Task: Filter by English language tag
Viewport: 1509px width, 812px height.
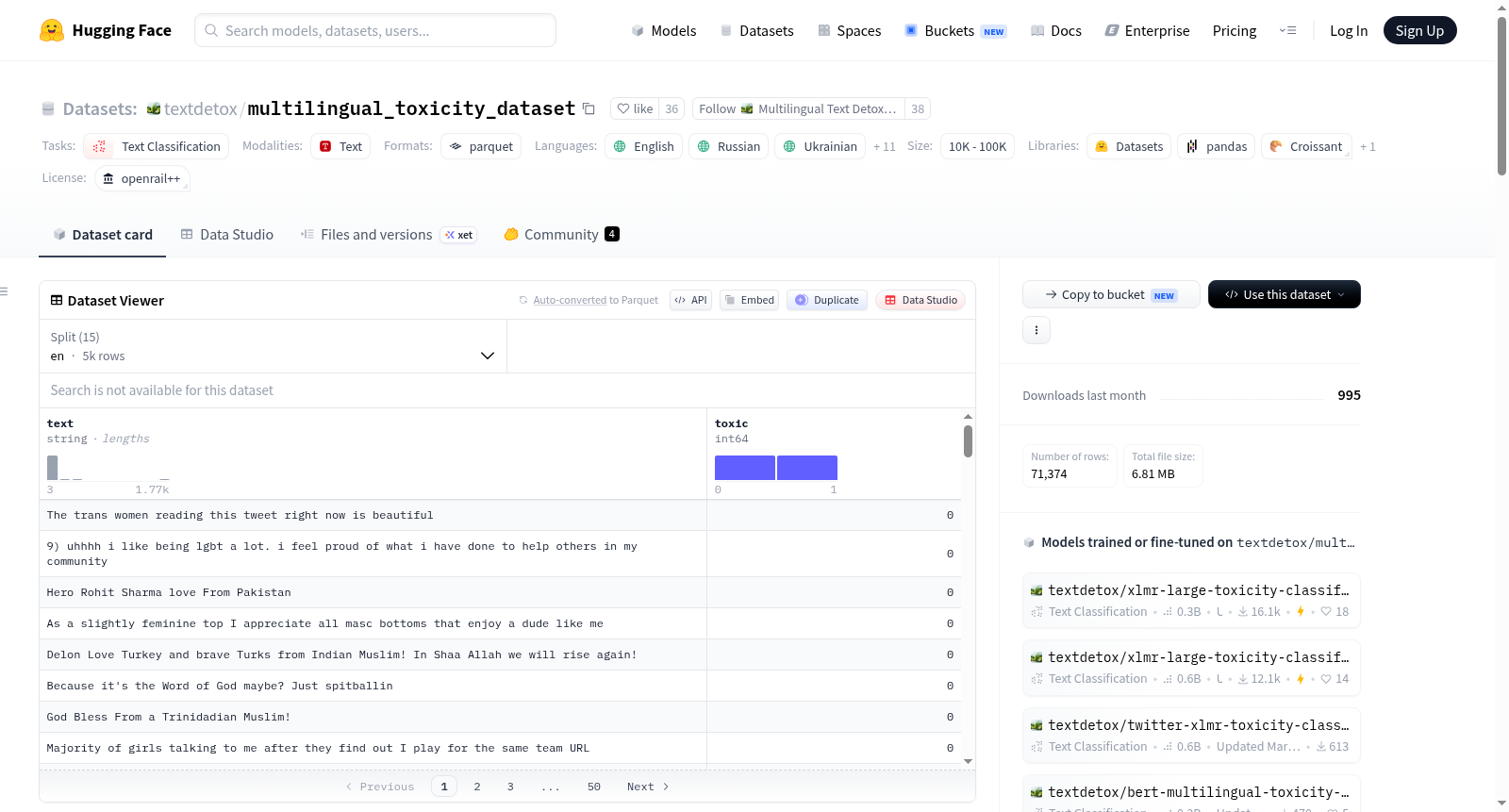Action: (x=643, y=146)
